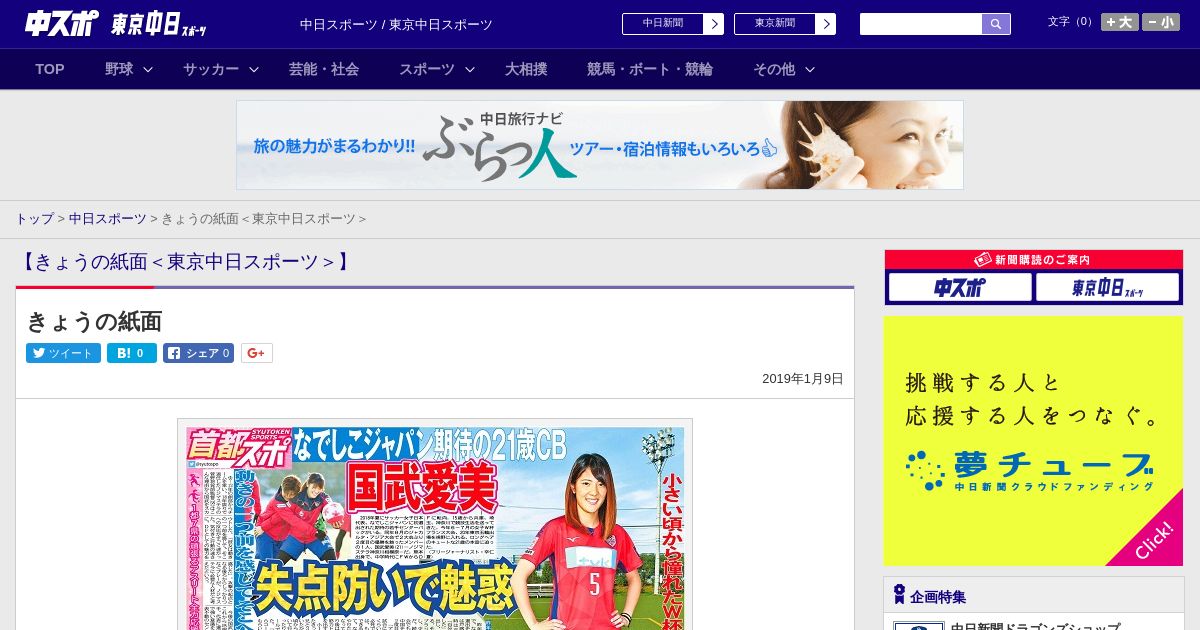This screenshot has height=630, width=1200.
Task: Open the サッカー menu
Action: tap(211, 69)
